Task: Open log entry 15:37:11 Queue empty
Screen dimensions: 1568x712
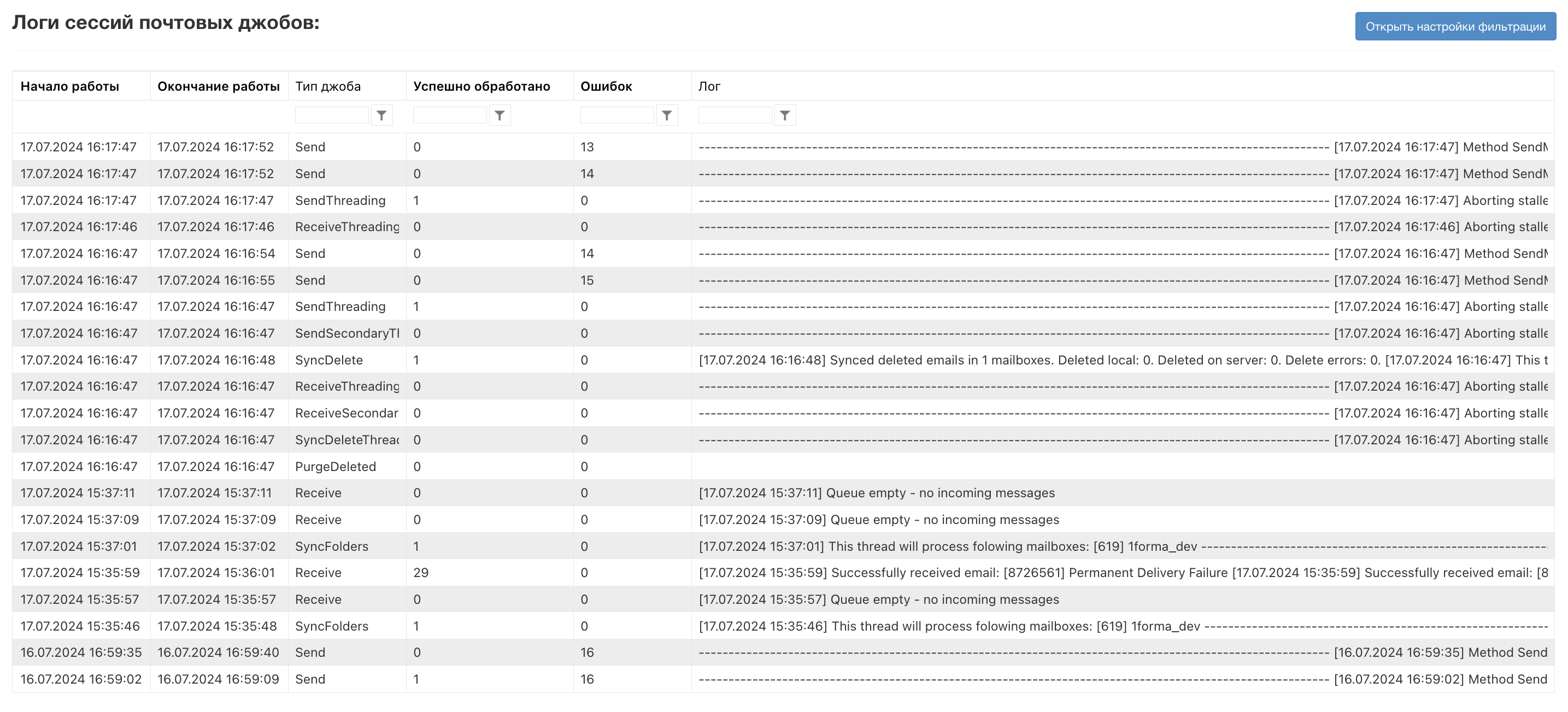Action: click(x=877, y=493)
